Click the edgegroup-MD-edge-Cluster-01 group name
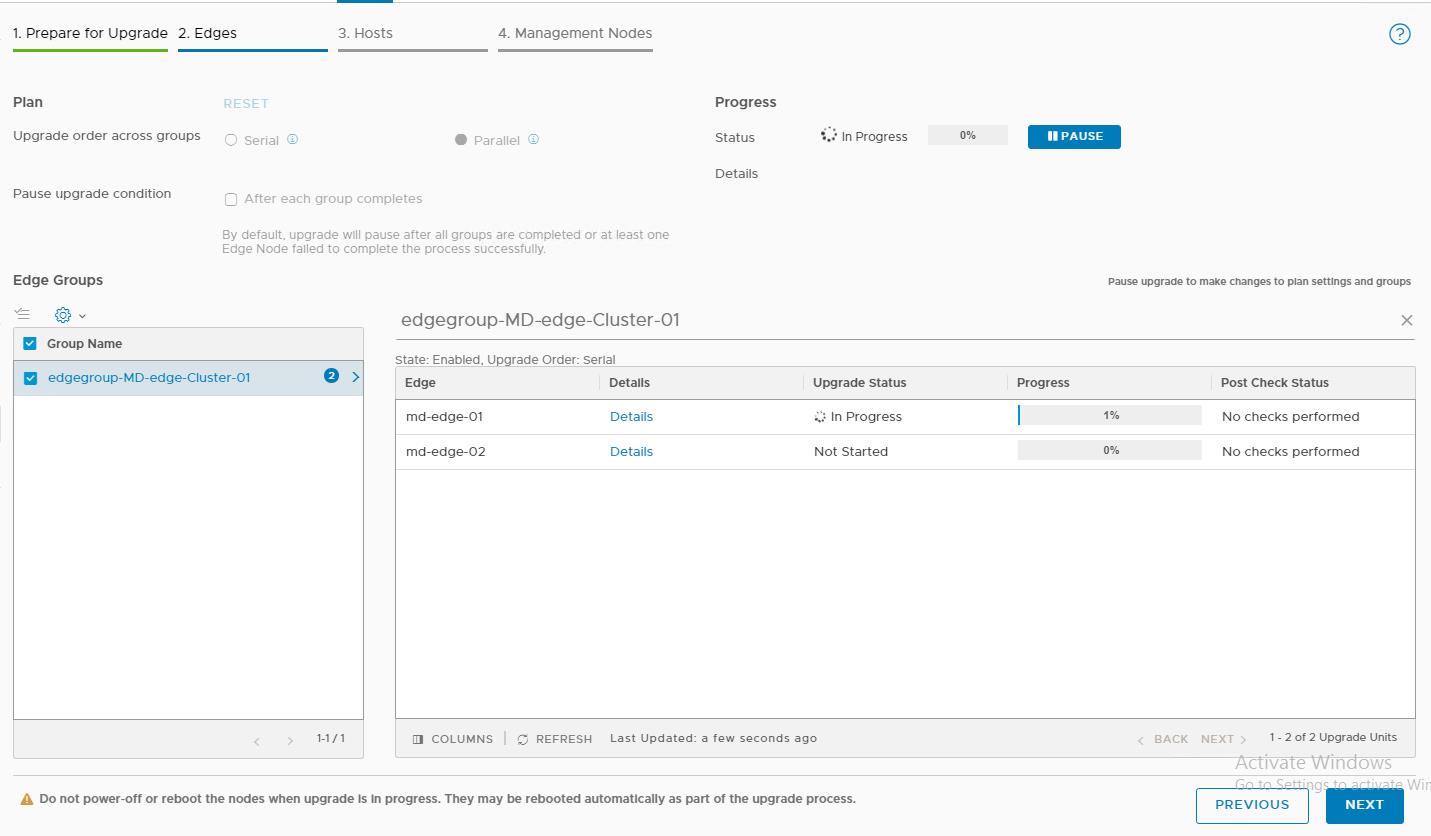Viewport: 1431px width, 836px height. click(x=149, y=378)
